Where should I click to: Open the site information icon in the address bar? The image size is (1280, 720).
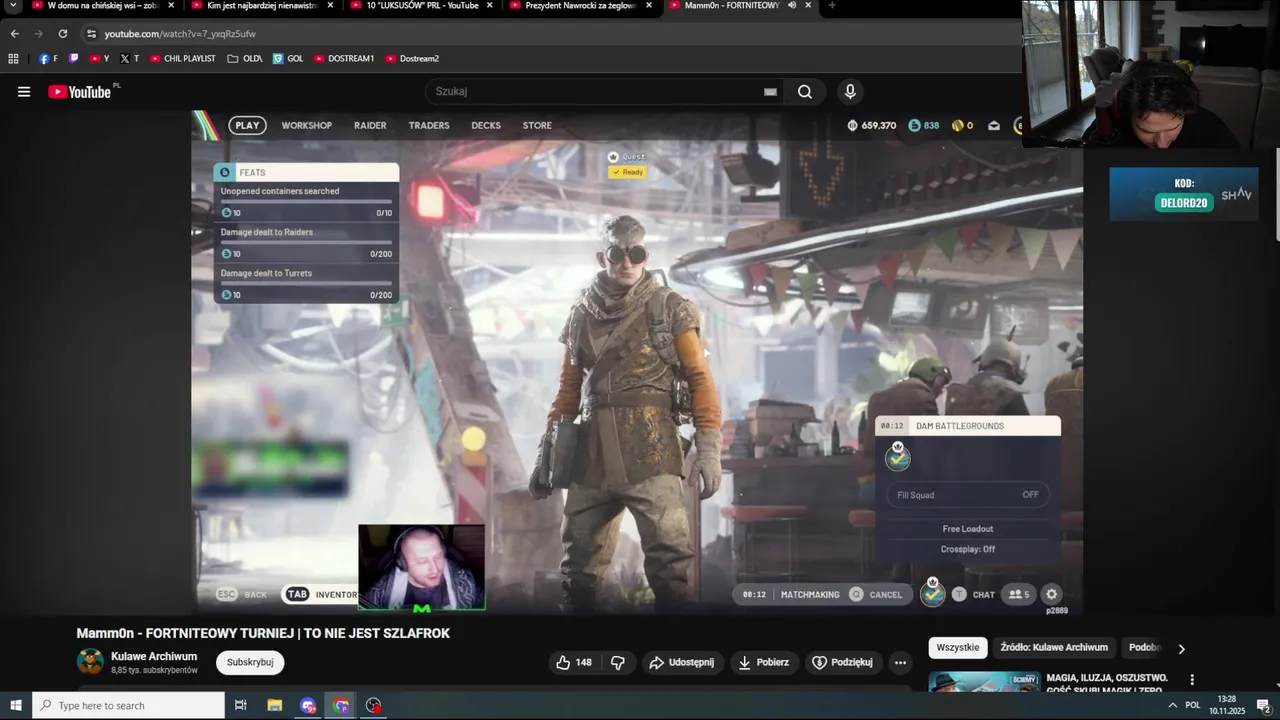pos(91,34)
